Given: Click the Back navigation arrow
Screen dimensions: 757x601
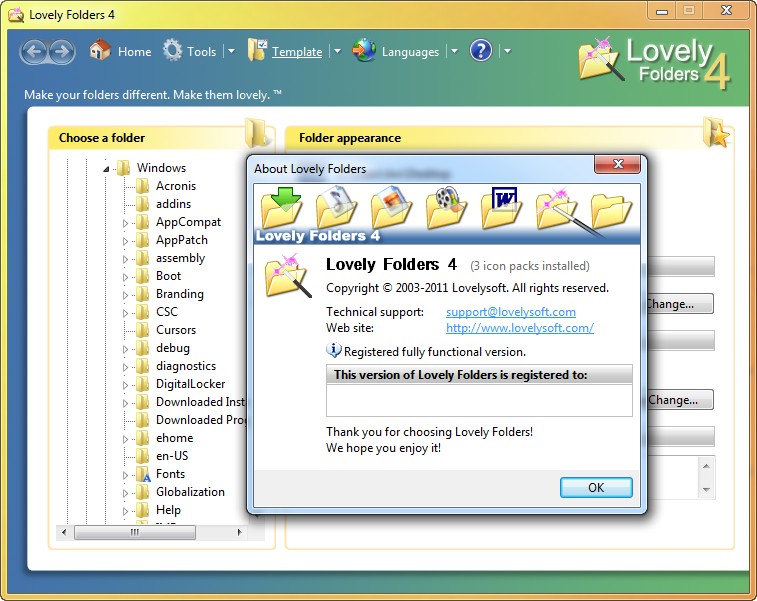Looking at the screenshot, I should pyautogui.click(x=34, y=52).
